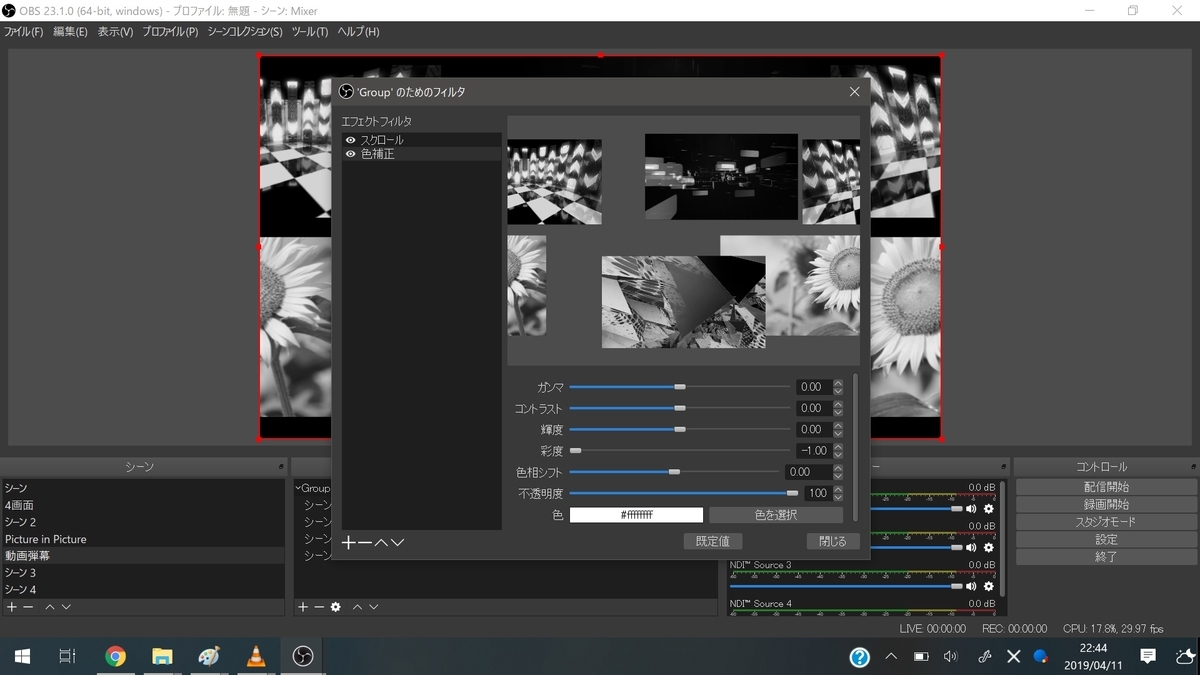Reset filter with 既定値 button

point(713,541)
